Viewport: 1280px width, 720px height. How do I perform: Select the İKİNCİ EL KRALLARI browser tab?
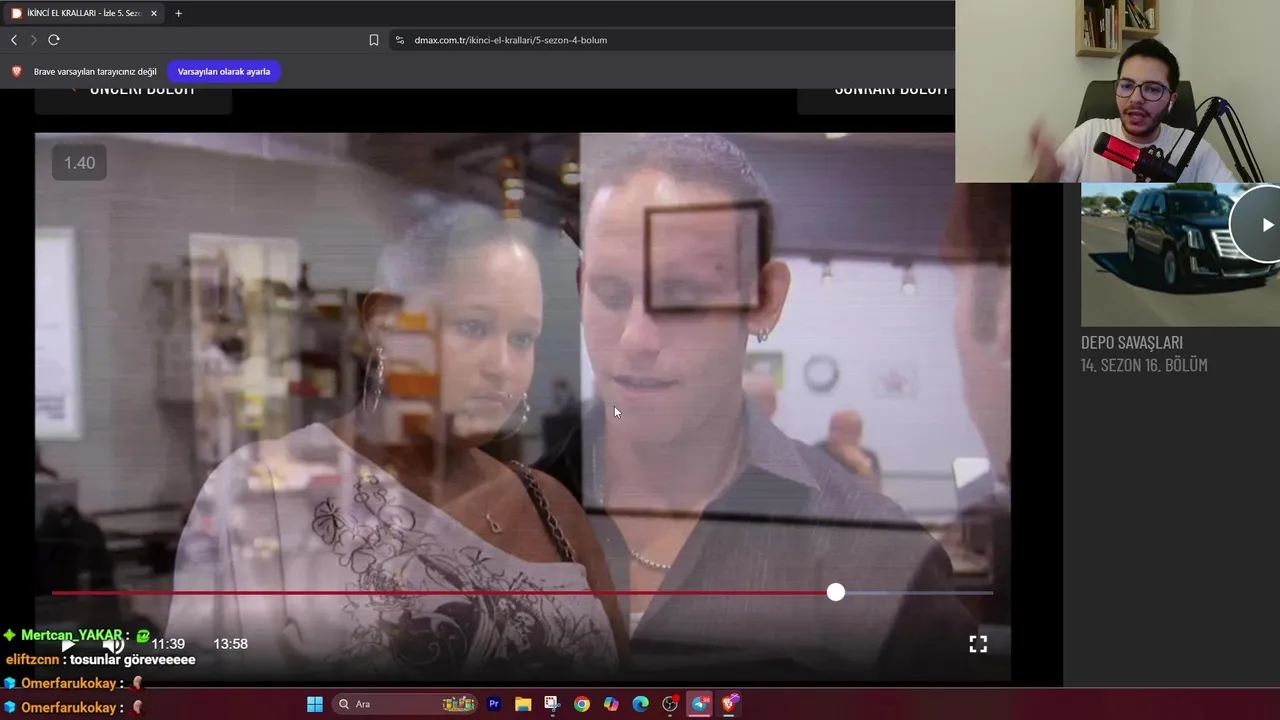84,13
